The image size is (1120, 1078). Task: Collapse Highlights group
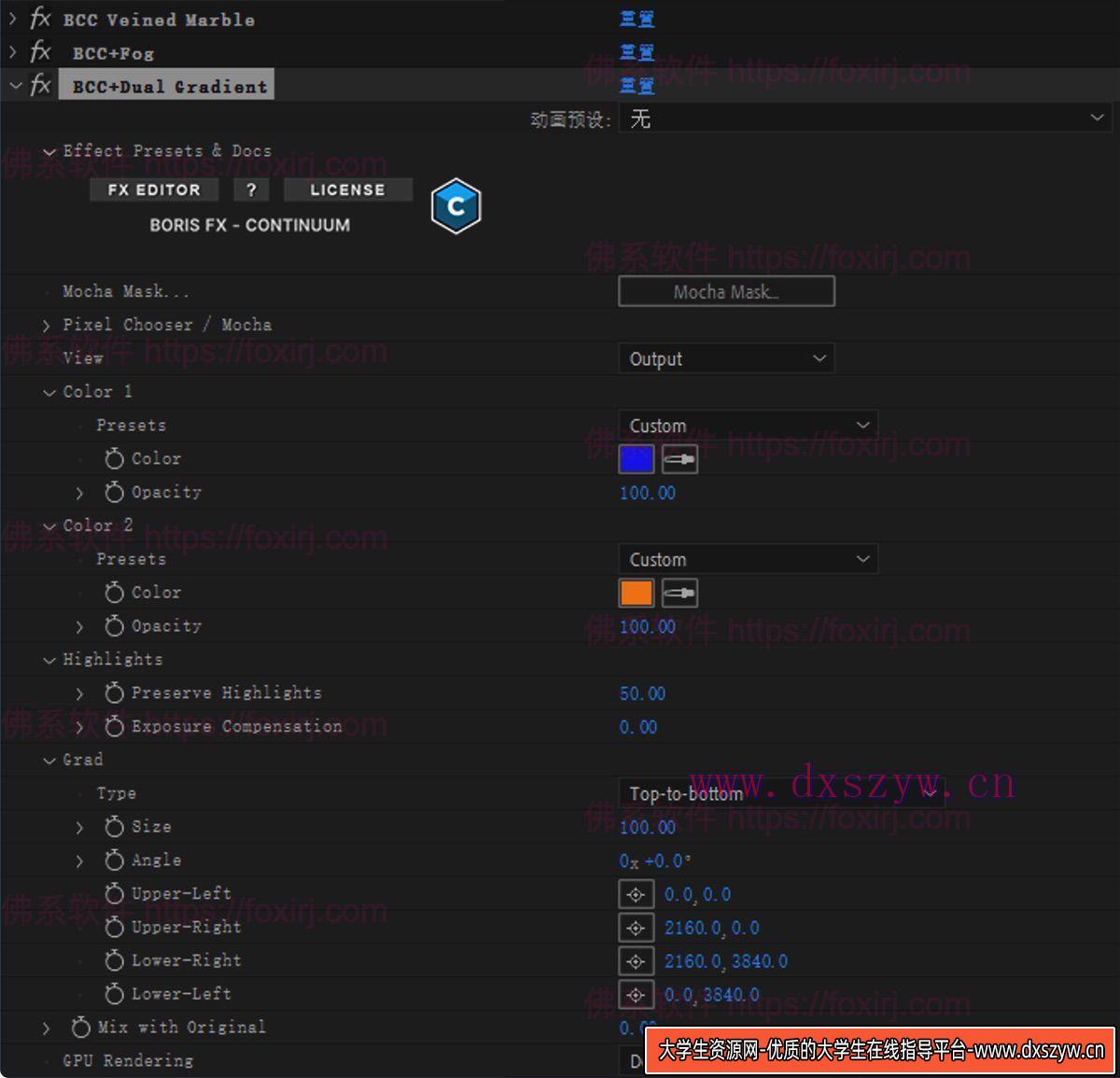tap(49, 661)
